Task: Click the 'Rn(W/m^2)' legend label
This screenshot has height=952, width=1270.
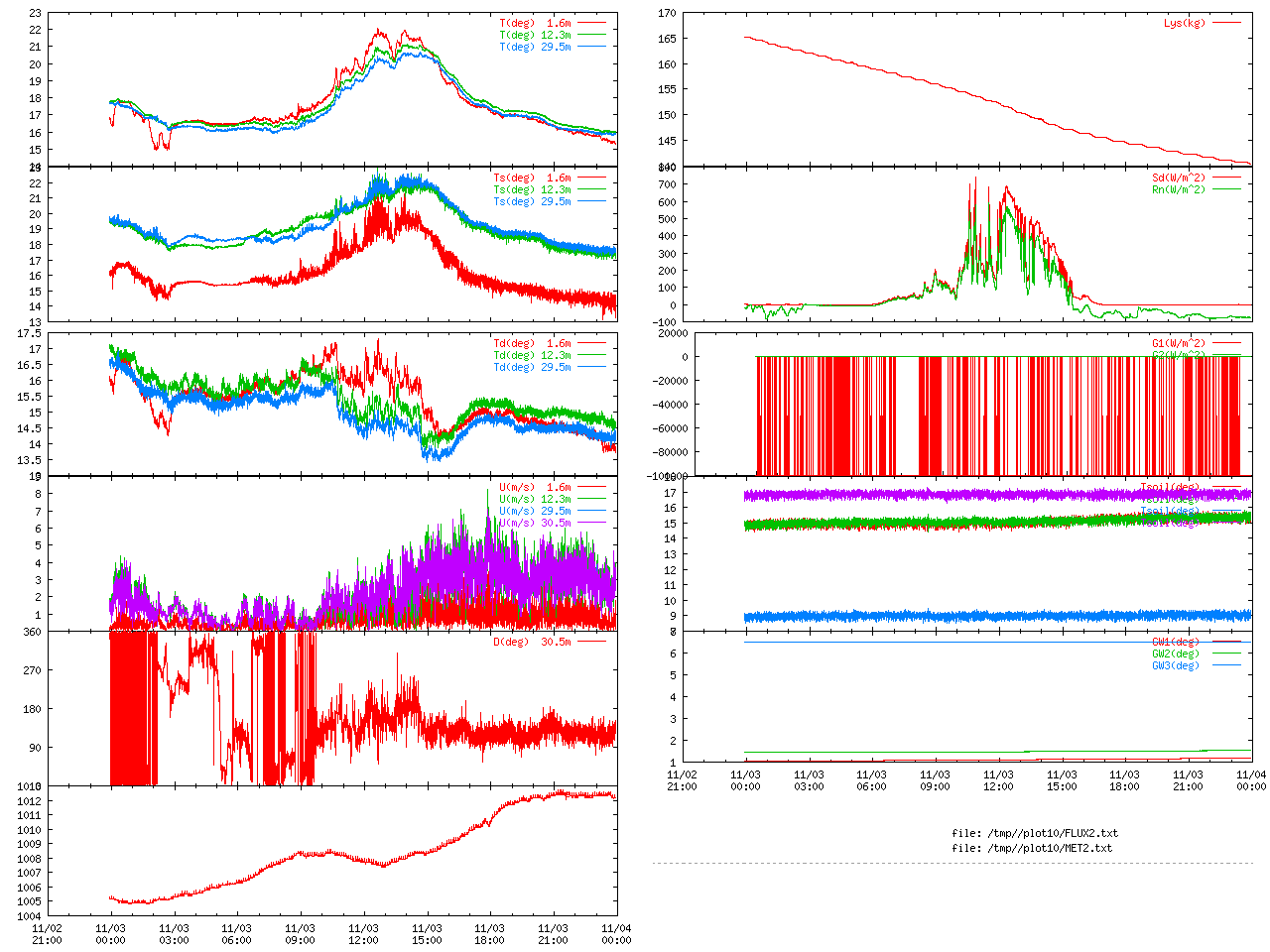Action: (1179, 190)
